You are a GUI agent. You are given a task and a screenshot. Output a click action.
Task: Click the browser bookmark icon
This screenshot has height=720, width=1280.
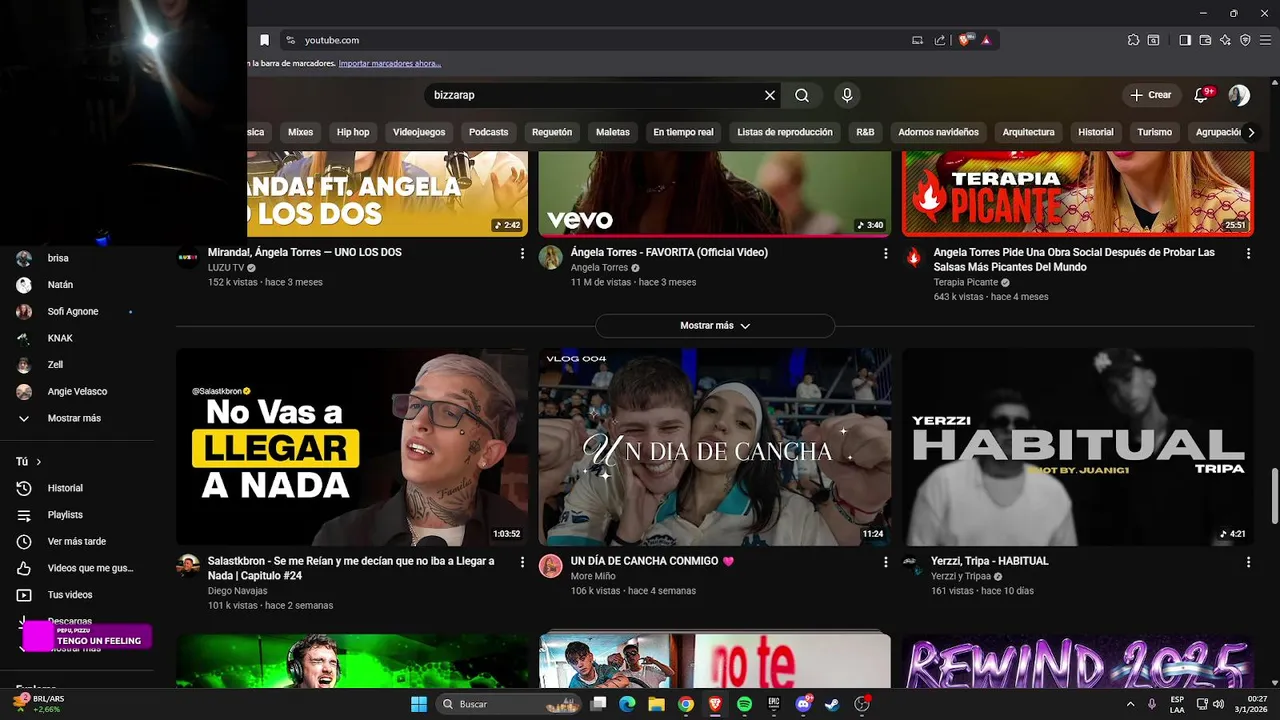coord(264,40)
